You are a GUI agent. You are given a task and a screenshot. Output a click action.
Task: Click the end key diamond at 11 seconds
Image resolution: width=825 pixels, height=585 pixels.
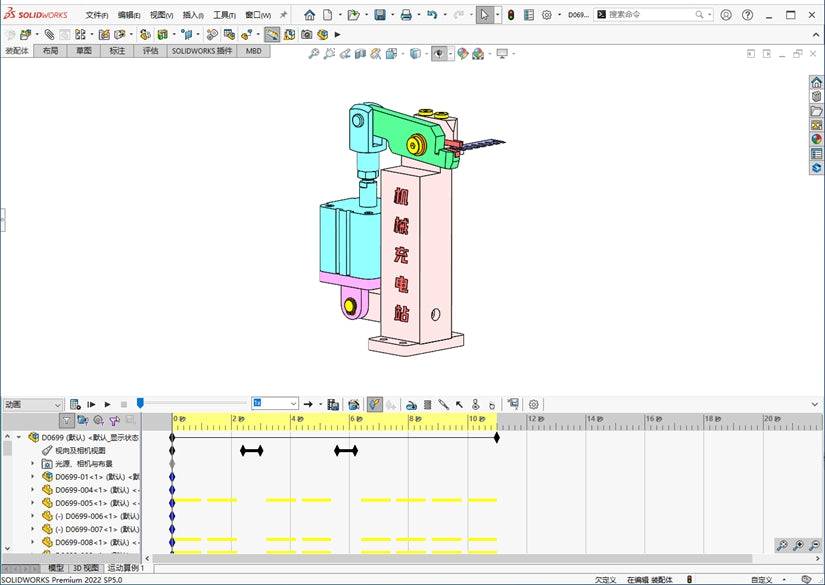point(497,437)
